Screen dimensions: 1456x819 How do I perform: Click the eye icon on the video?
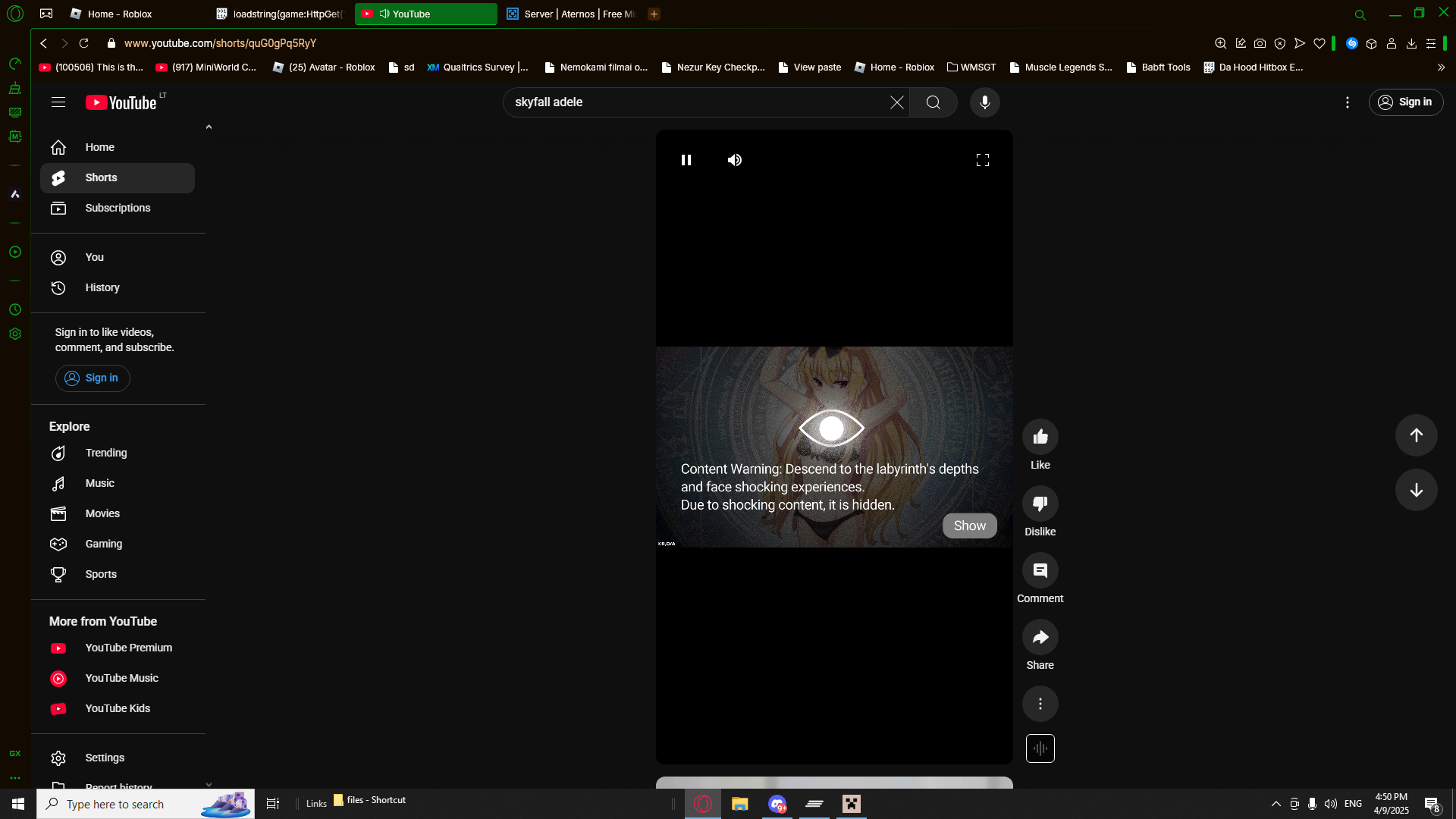832,428
